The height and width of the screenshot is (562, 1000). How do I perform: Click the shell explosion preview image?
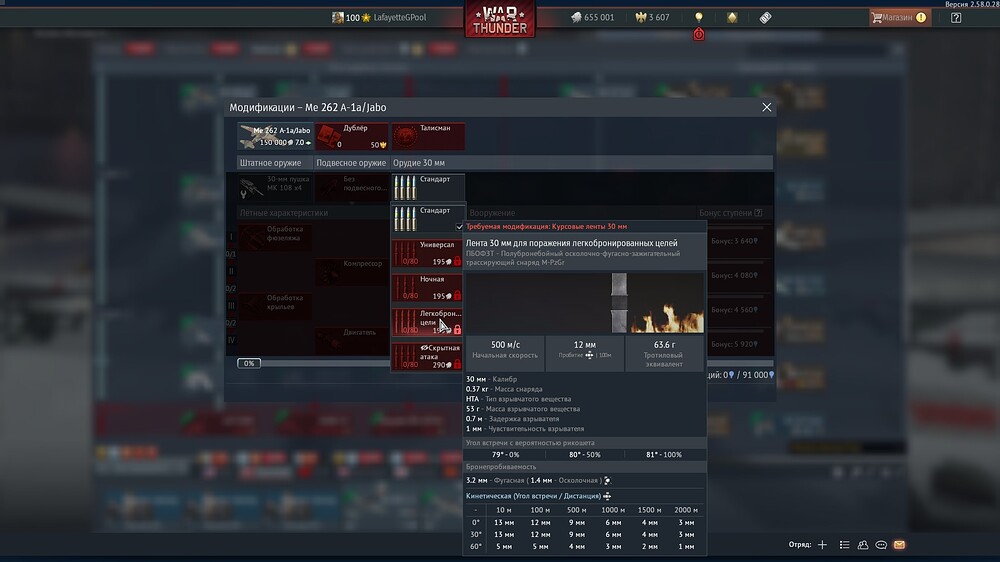tap(585, 303)
